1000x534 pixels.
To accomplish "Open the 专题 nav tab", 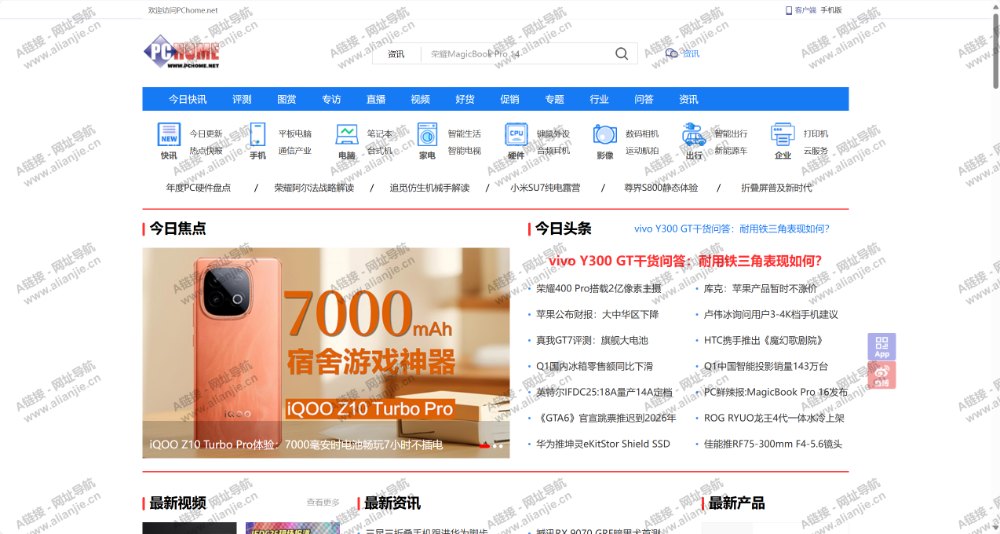I will pyautogui.click(x=554, y=100).
